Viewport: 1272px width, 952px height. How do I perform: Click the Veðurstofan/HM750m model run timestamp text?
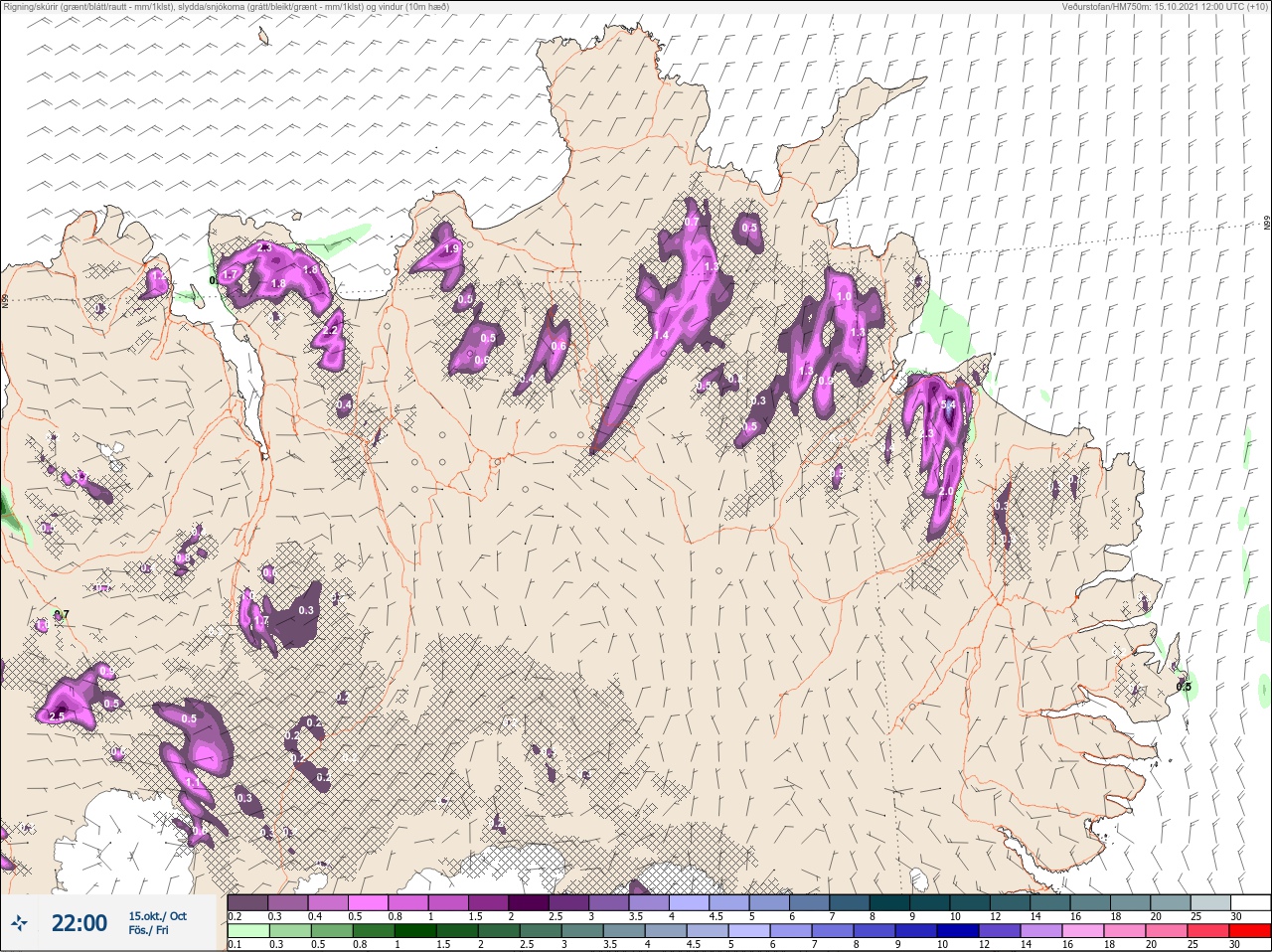(1165, 7)
